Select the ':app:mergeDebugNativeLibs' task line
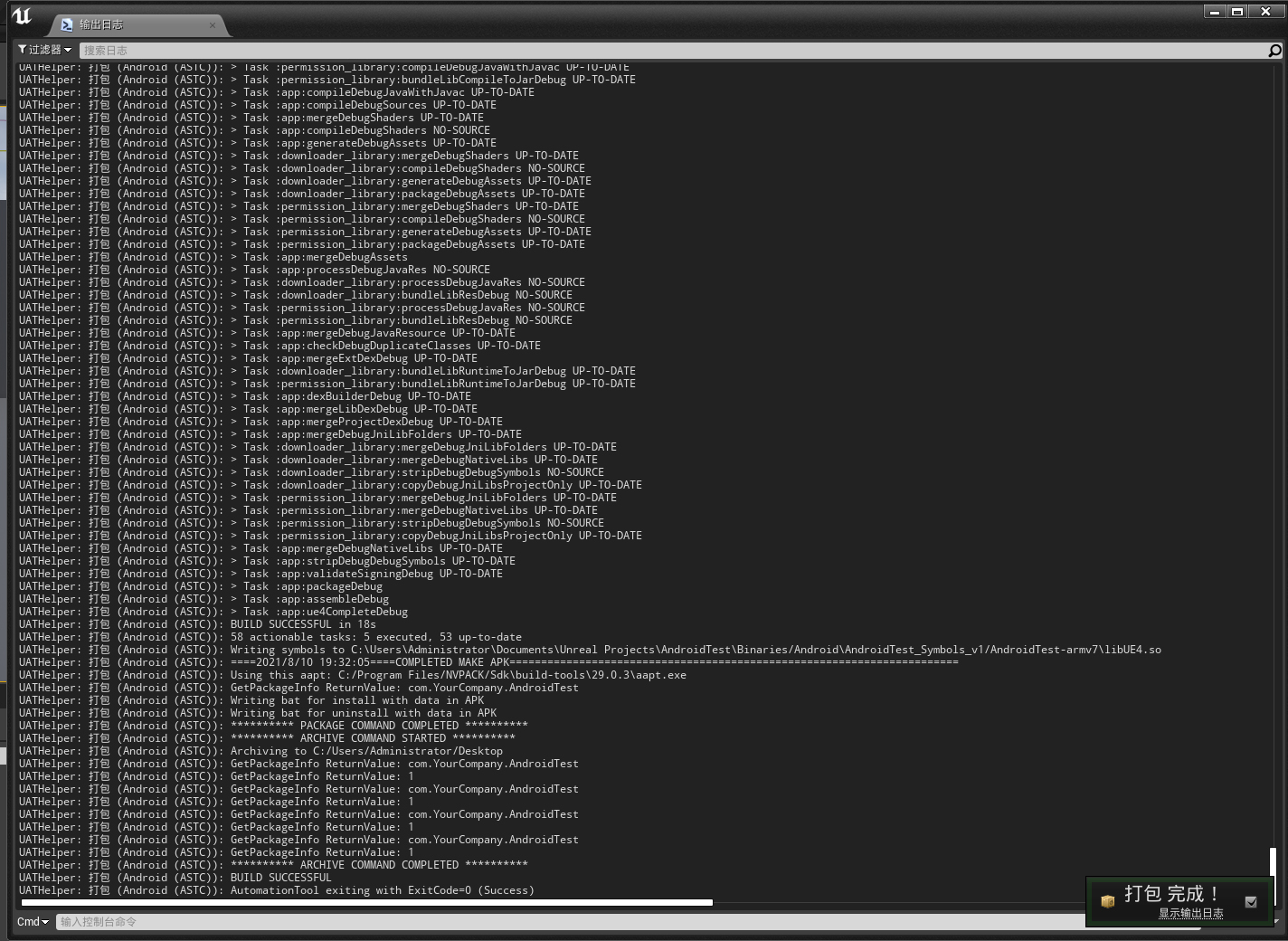 click(260, 548)
